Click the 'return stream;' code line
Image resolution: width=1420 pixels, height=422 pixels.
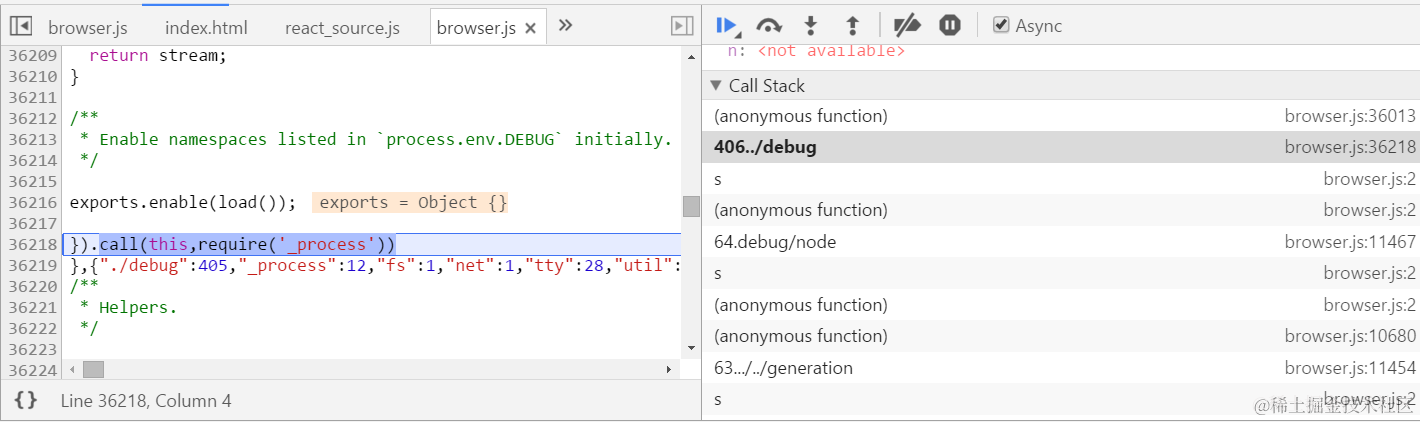click(x=158, y=56)
